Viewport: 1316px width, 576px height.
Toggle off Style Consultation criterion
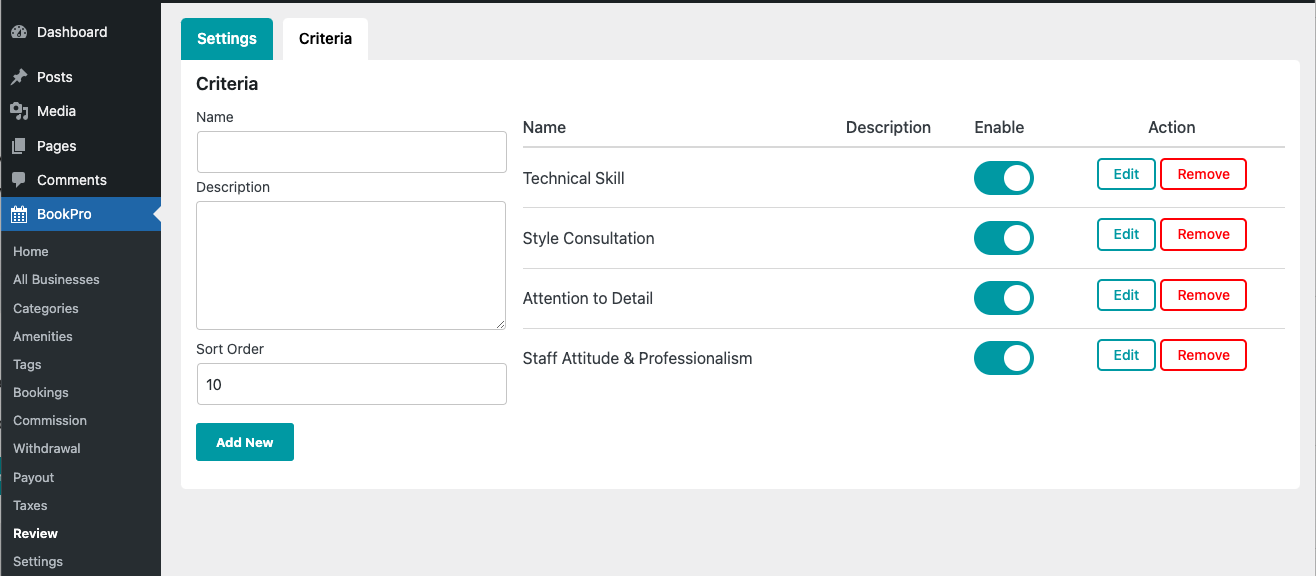click(1003, 238)
